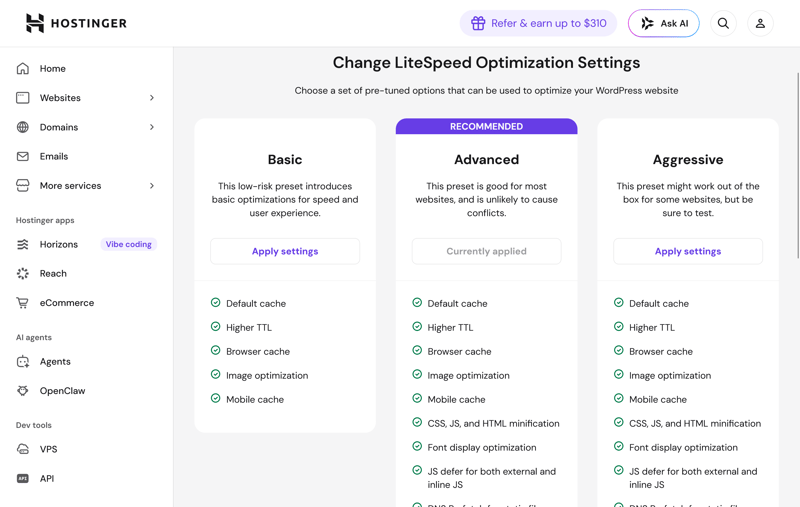This screenshot has height=507, width=800.
Task: Click the page vertical scrollbar
Action: tap(798, 166)
